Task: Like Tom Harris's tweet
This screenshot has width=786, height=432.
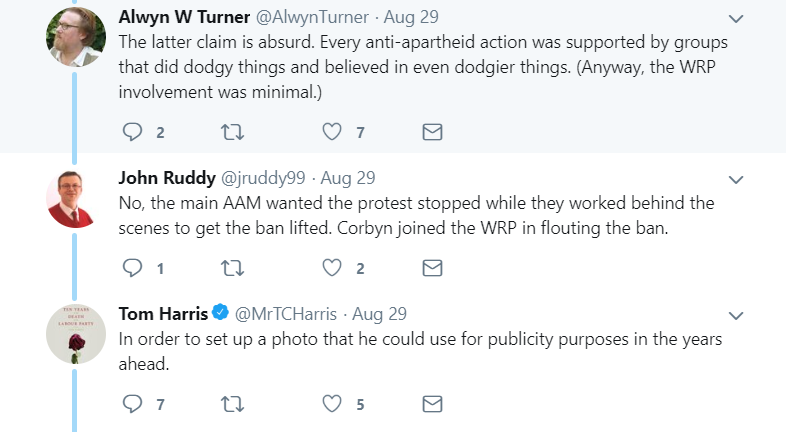Action: 332,404
